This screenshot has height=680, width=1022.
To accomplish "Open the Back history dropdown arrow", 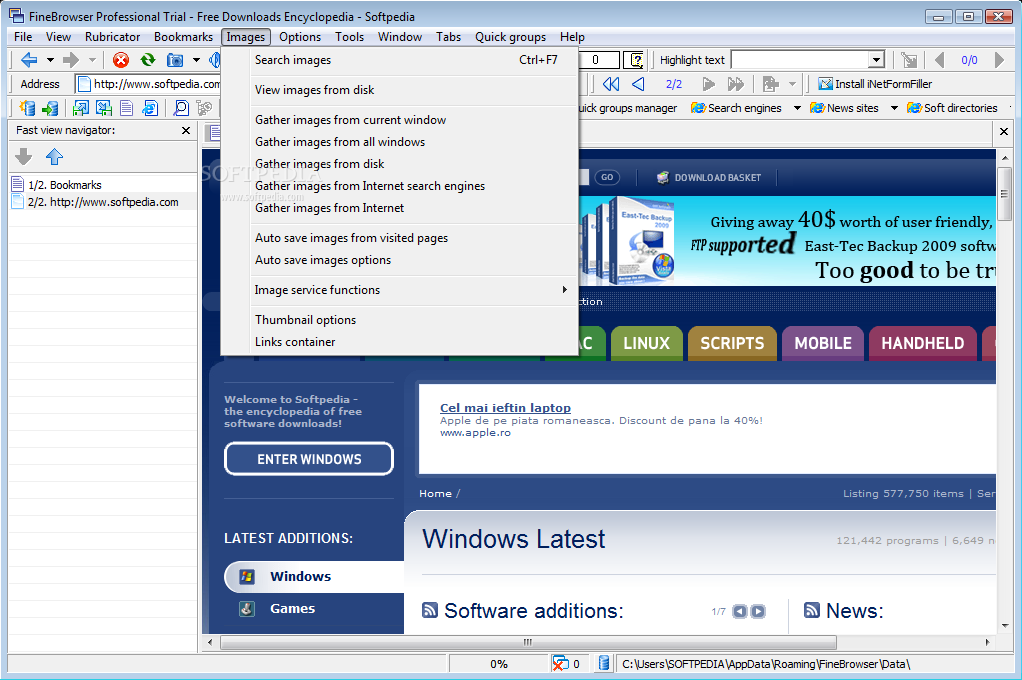I will [50, 61].
